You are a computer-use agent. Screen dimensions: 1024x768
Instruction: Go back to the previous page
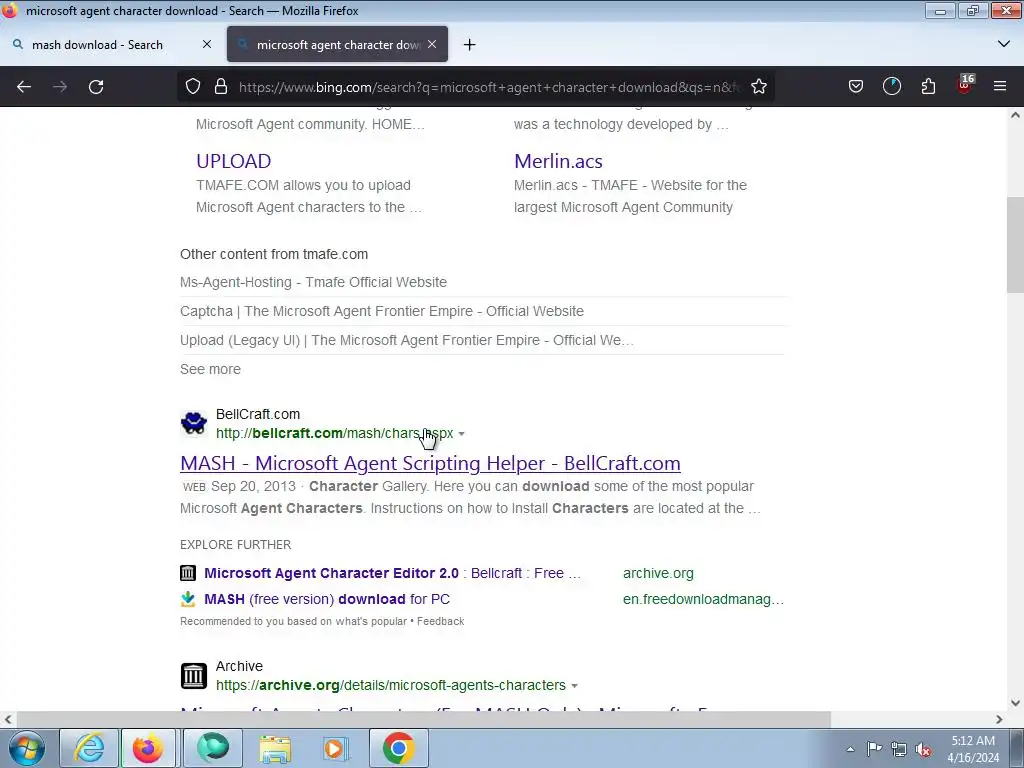tap(24, 87)
